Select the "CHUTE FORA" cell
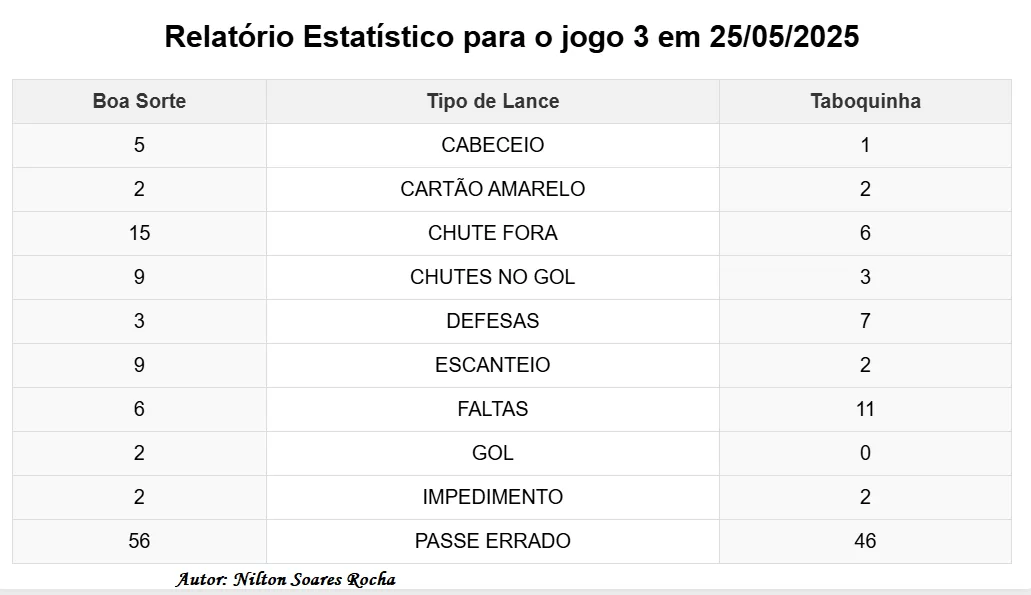This screenshot has width=1031, height=595. click(x=492, y=233)
